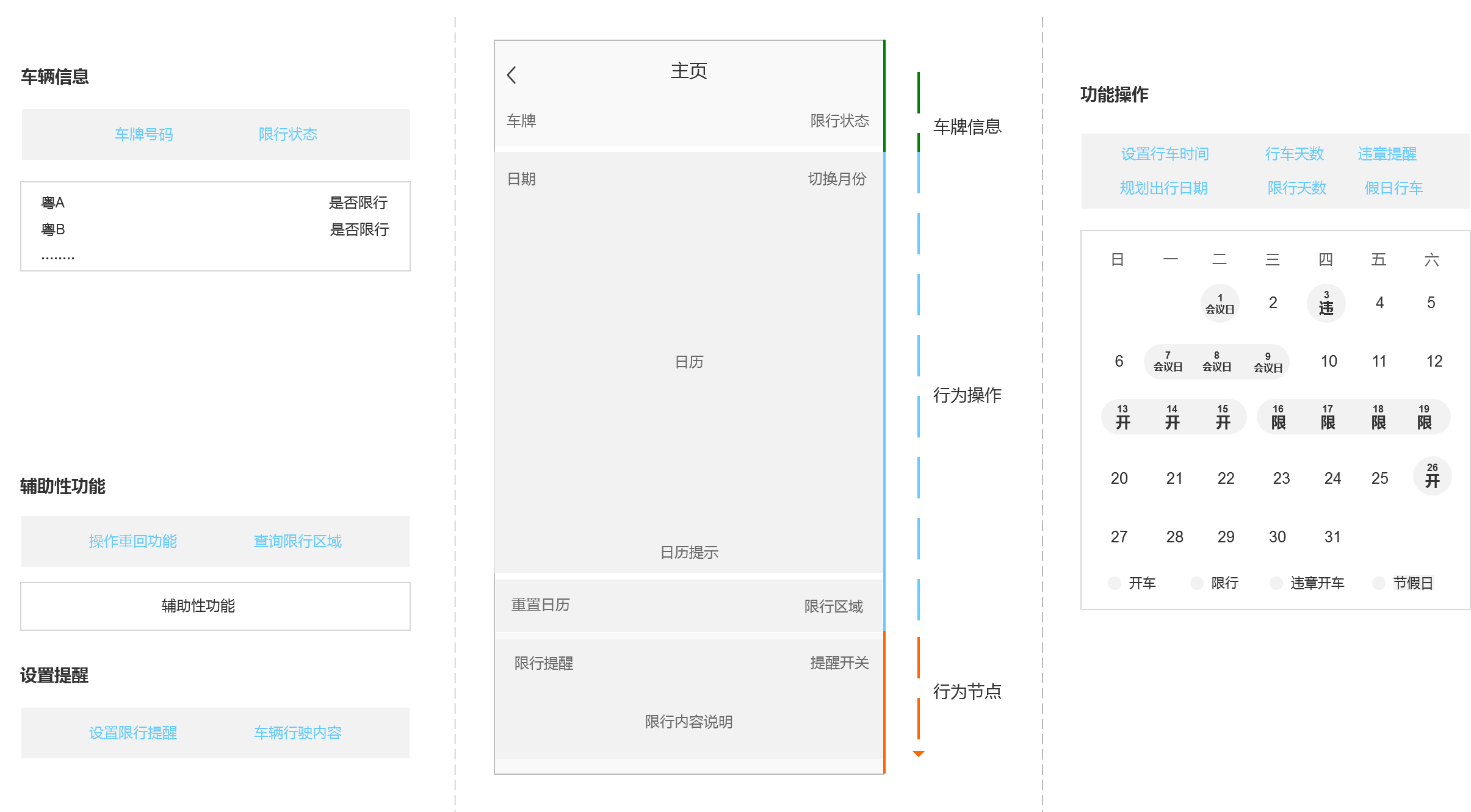The height and width of the screenshot is (812, 1471).
Task: Expand the 限行状态 field in the header
Action: coord(839,121)
